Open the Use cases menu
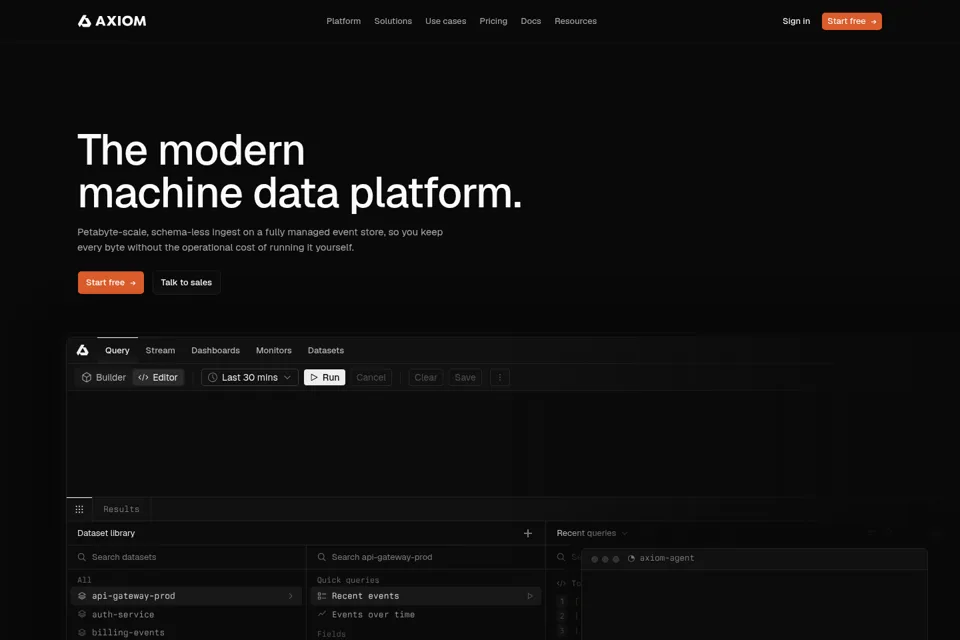This screenshot has height=640, width=960. (x=446, y=21)
